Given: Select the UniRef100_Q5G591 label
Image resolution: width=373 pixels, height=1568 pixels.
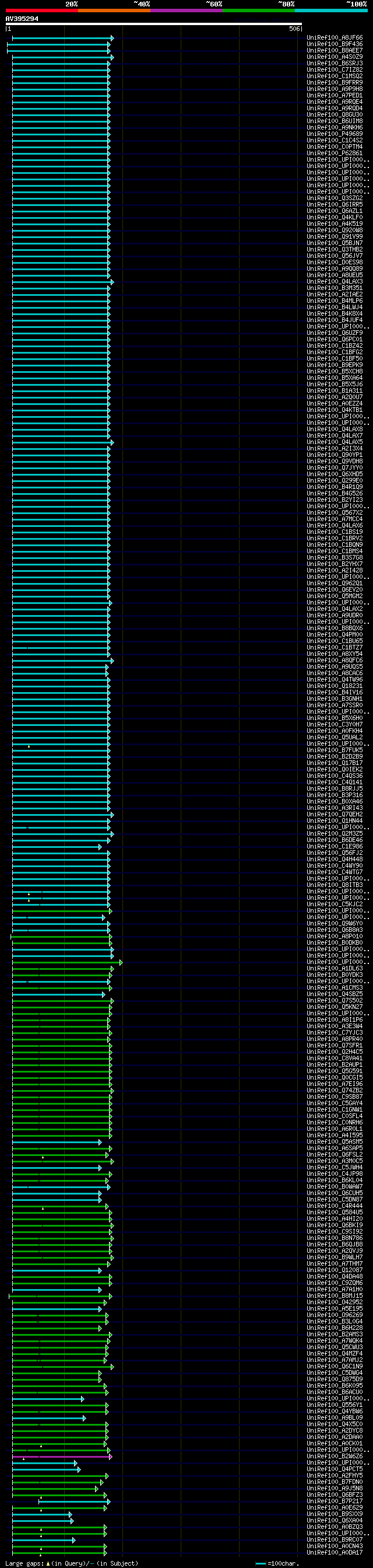Looking at the screenshot, I should point(335,1071).
